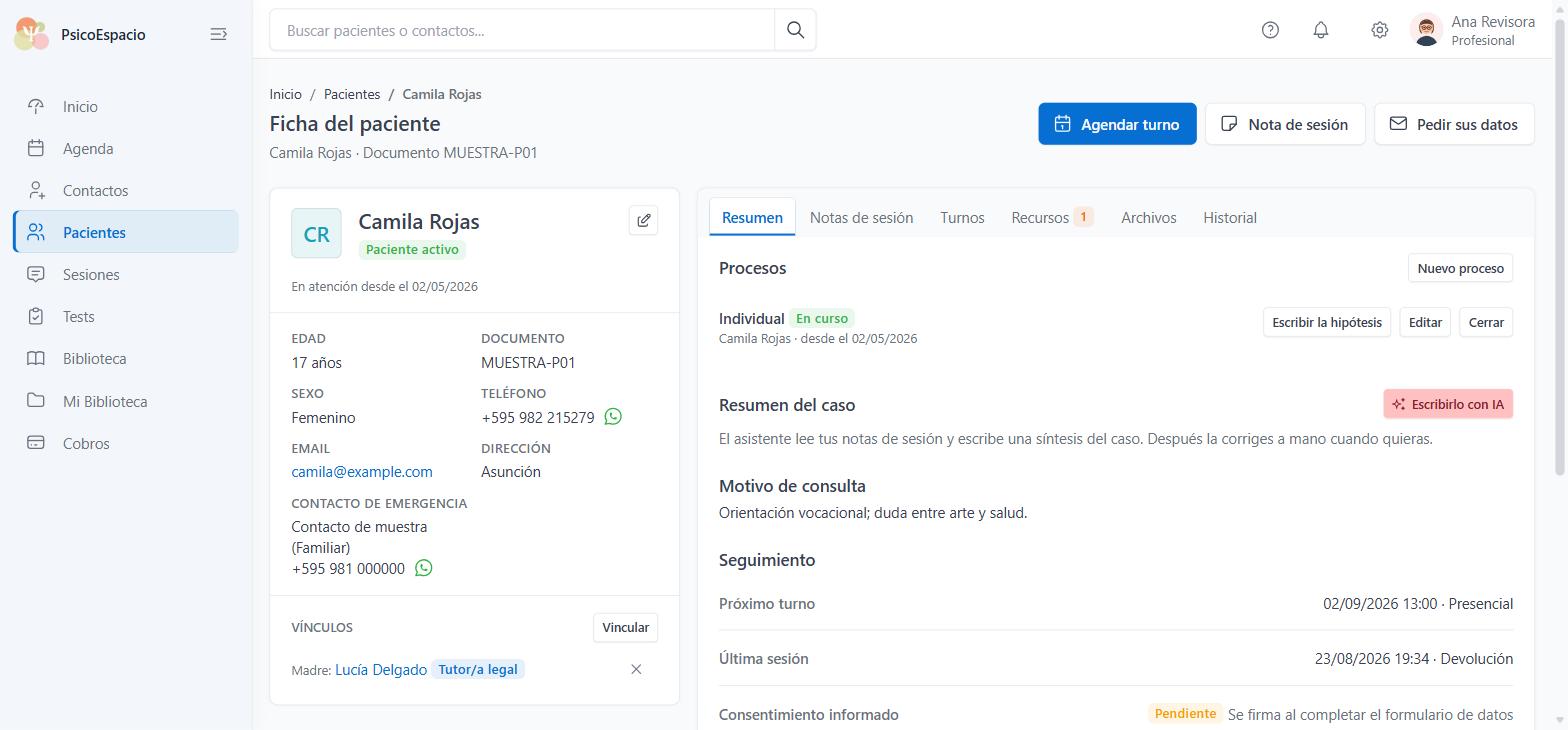1568x730 pixels.
Task: Open the Recursos tab
Action: coord(1052,217)
